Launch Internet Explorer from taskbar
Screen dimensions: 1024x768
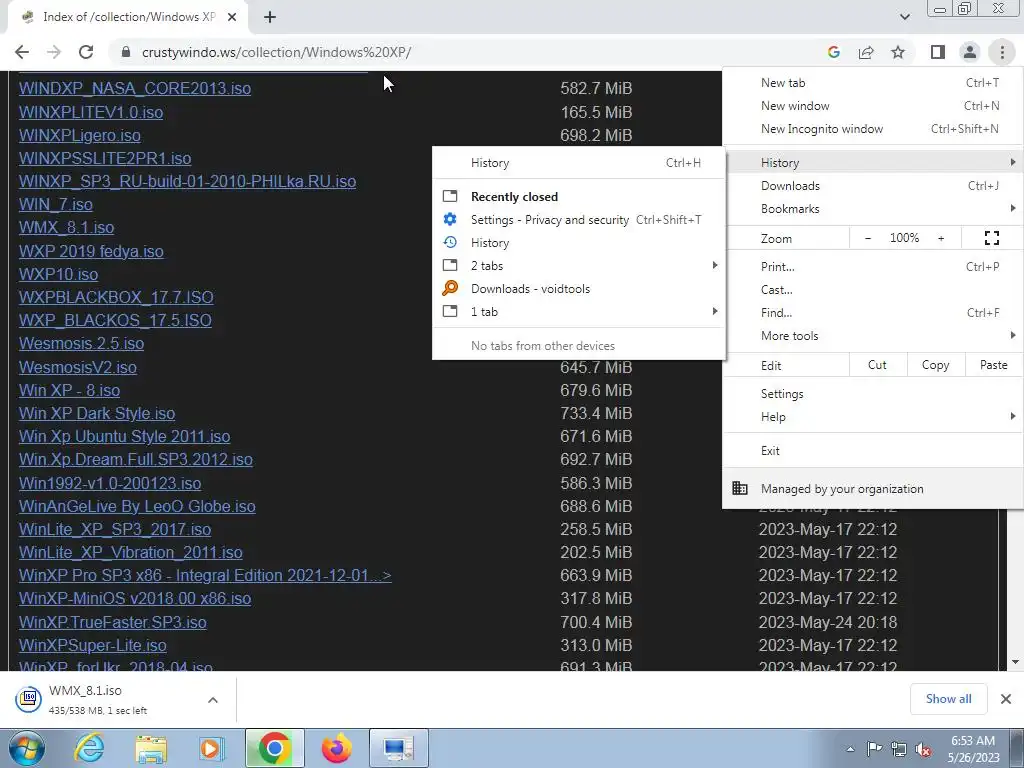pos(89,748)
